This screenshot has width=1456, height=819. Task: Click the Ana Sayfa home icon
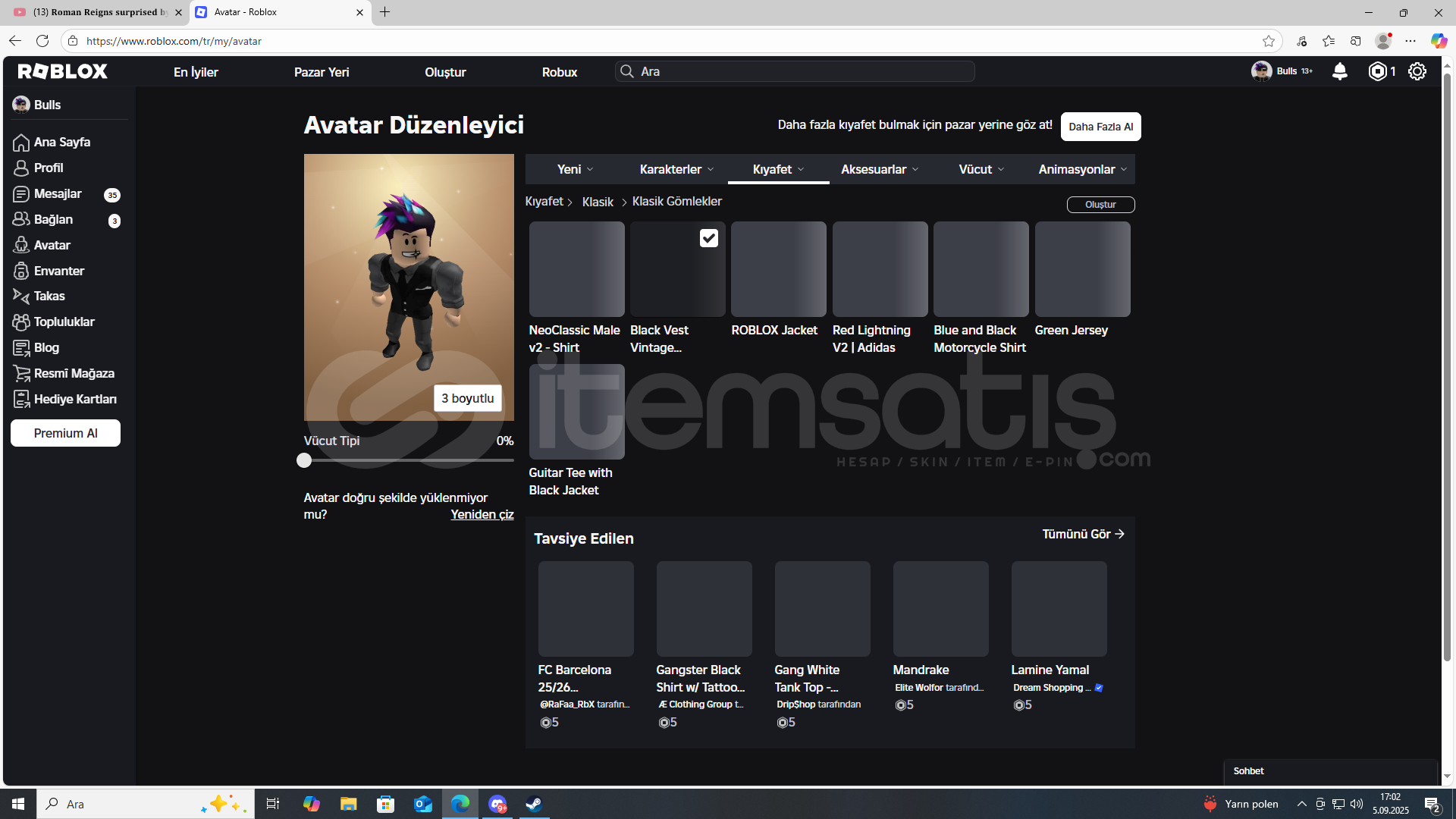coord(21,143)
